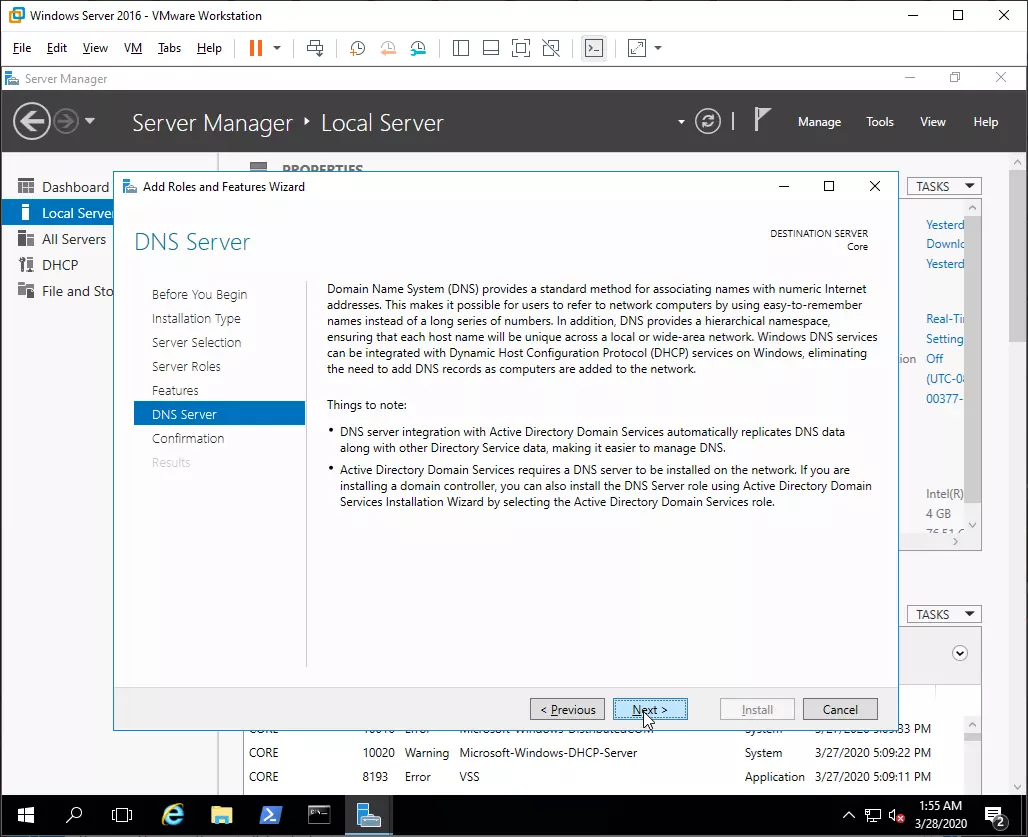Open VMware console view icon
The height and width of the screenshot is (837, 1028).
[x=594, y=48]
